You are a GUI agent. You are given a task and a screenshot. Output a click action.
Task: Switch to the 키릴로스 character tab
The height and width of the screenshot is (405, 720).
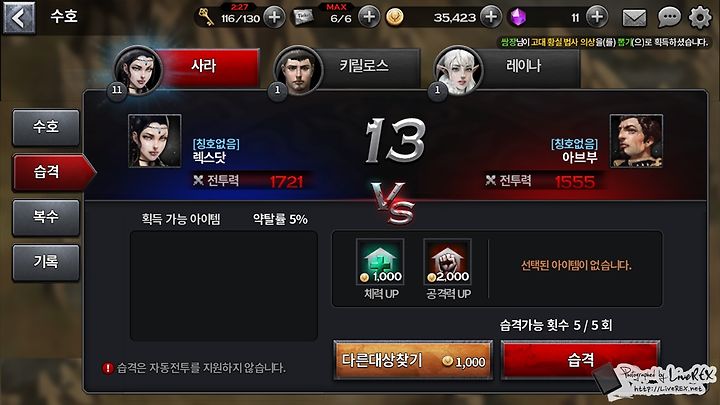[347, 69]
